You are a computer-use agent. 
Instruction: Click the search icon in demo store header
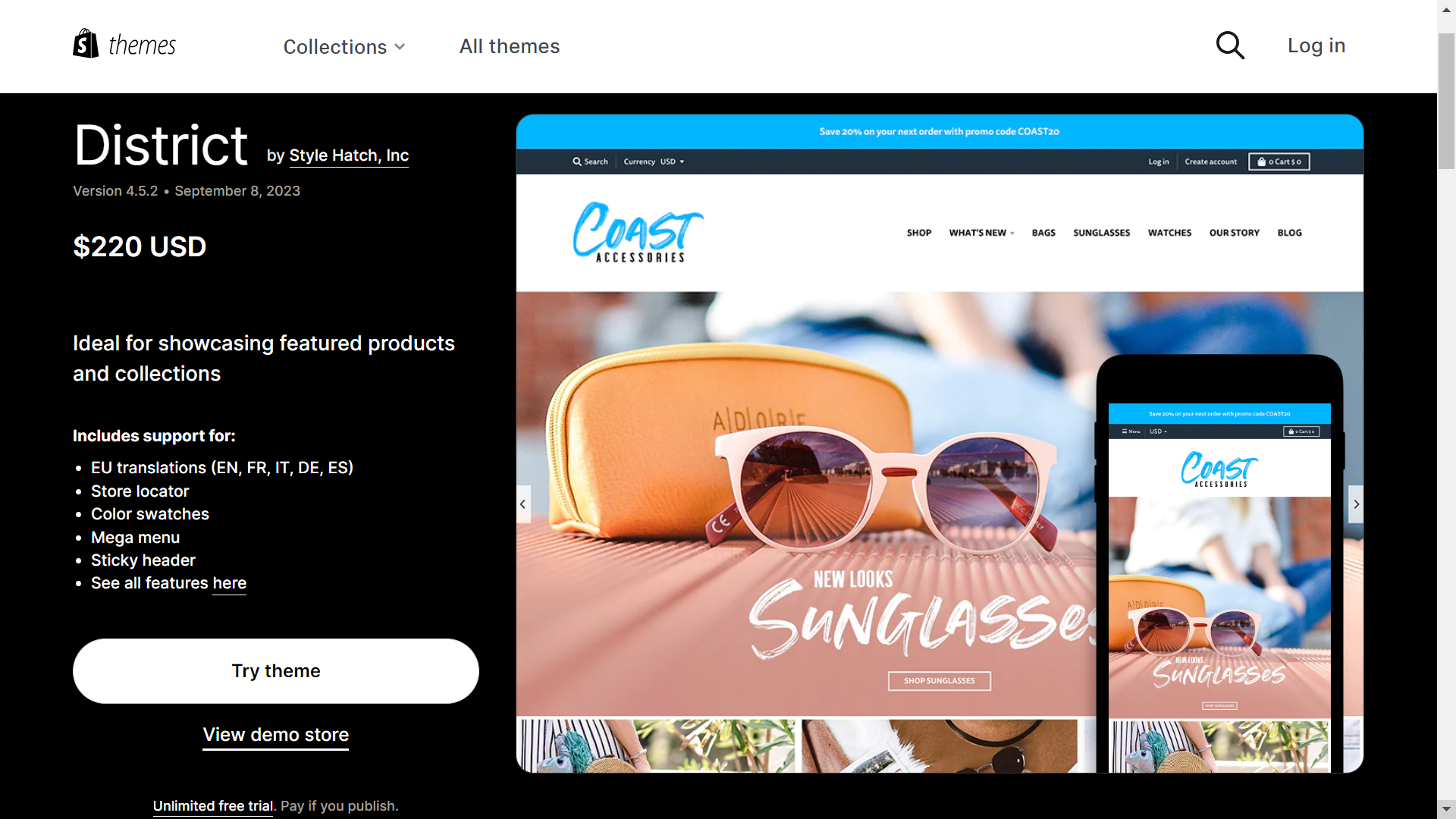[x=577, y=161]
